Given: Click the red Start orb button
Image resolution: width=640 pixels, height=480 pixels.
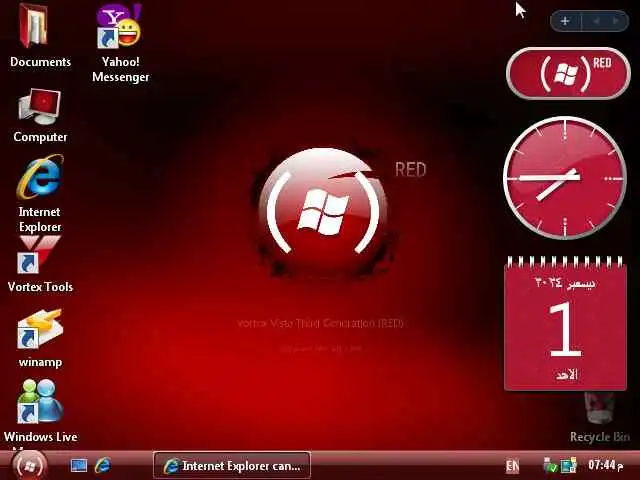Looking at the screenshot, I should 29,466.
